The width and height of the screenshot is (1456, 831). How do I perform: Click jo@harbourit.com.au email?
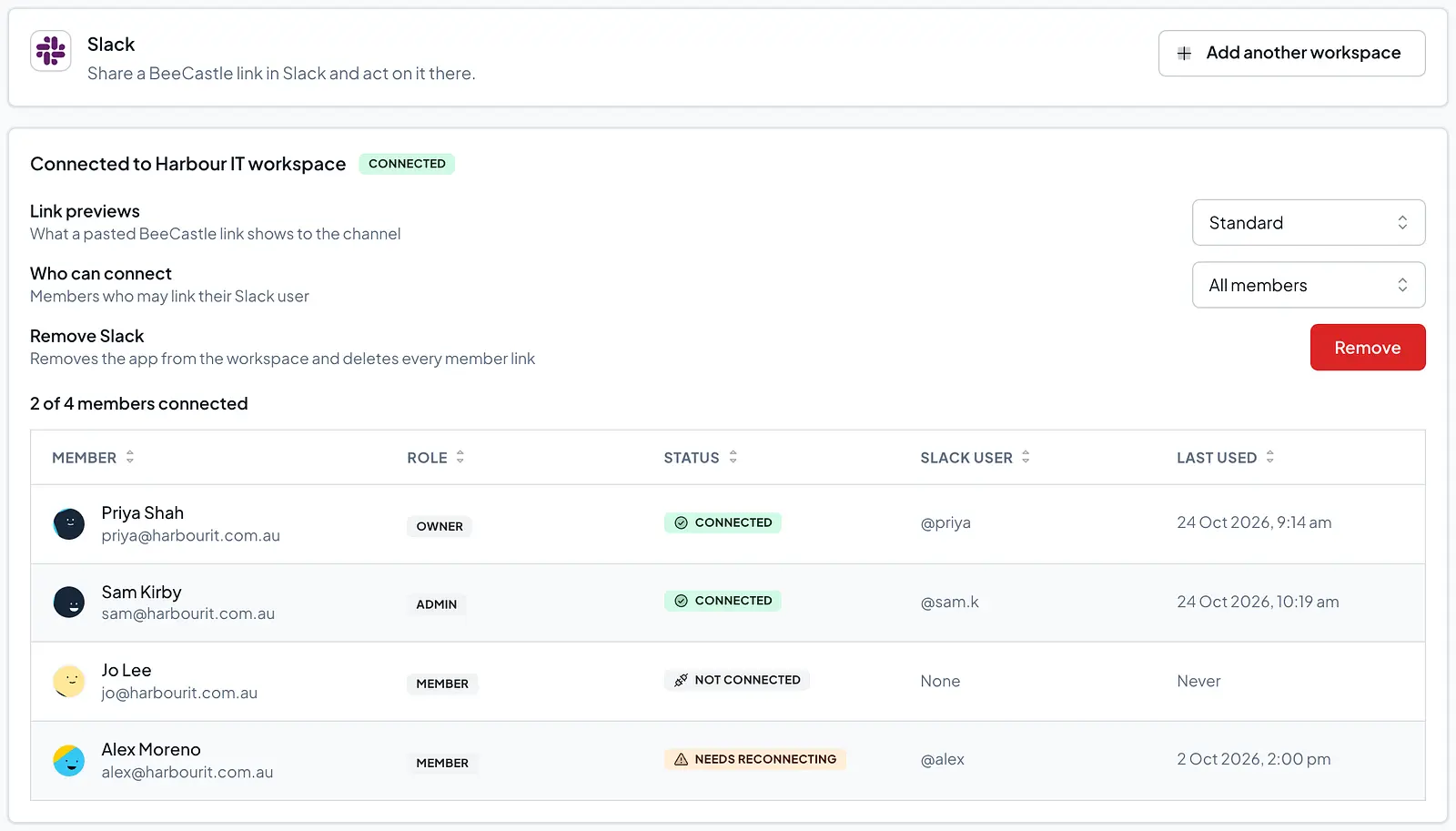pyautogui.click(x=179, y=694)
